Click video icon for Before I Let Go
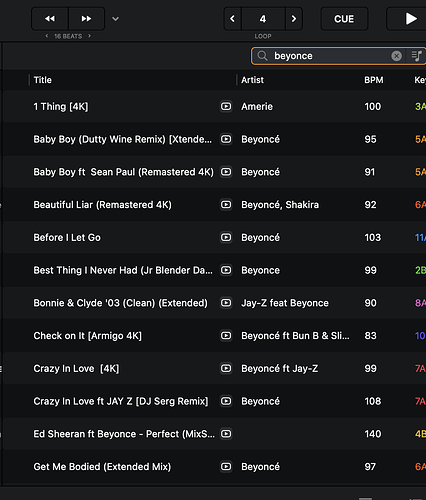The width and height of the screenshot is (426, 500). pyautogui.click(x=226, y=237)
